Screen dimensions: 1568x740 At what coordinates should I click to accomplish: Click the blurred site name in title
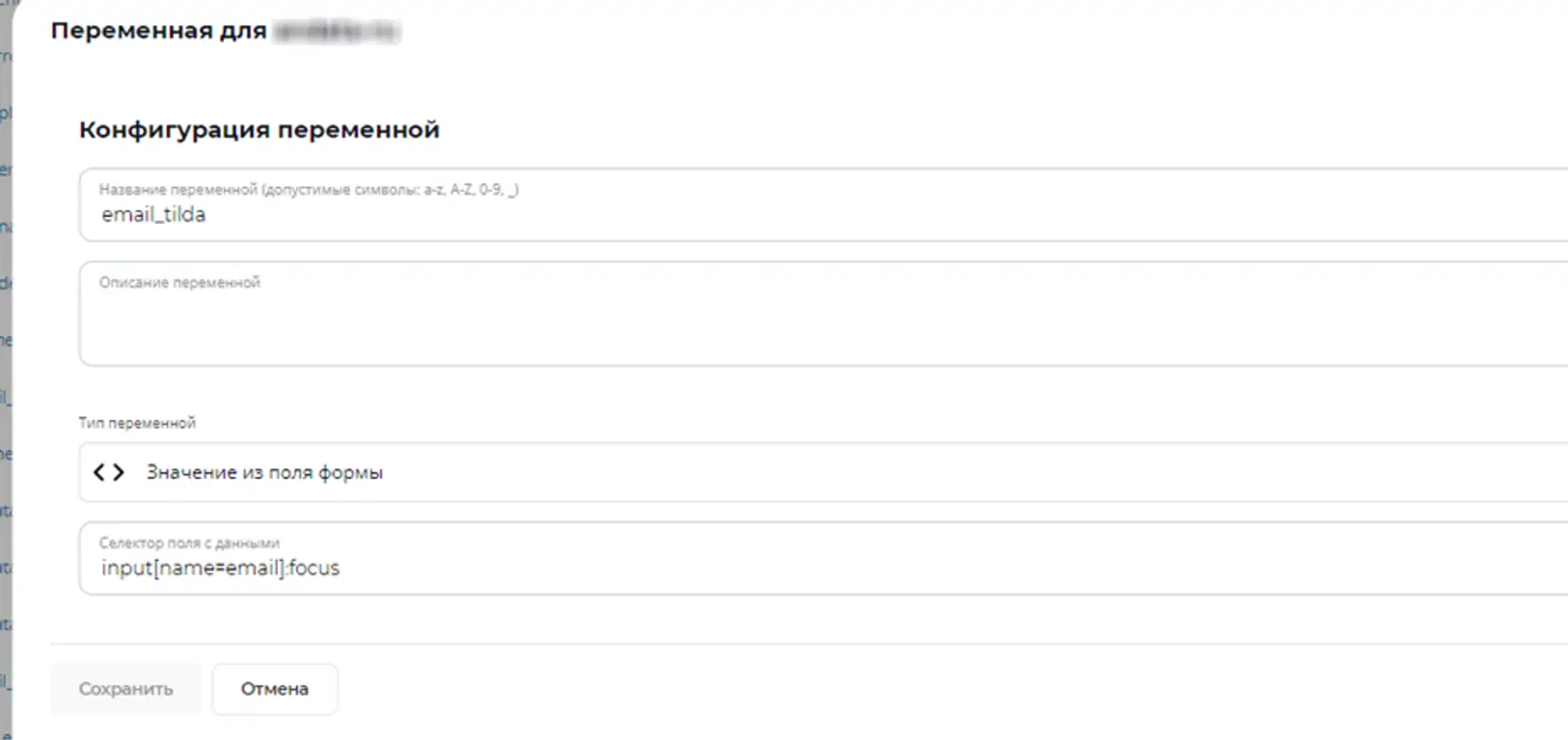(337, 31)
